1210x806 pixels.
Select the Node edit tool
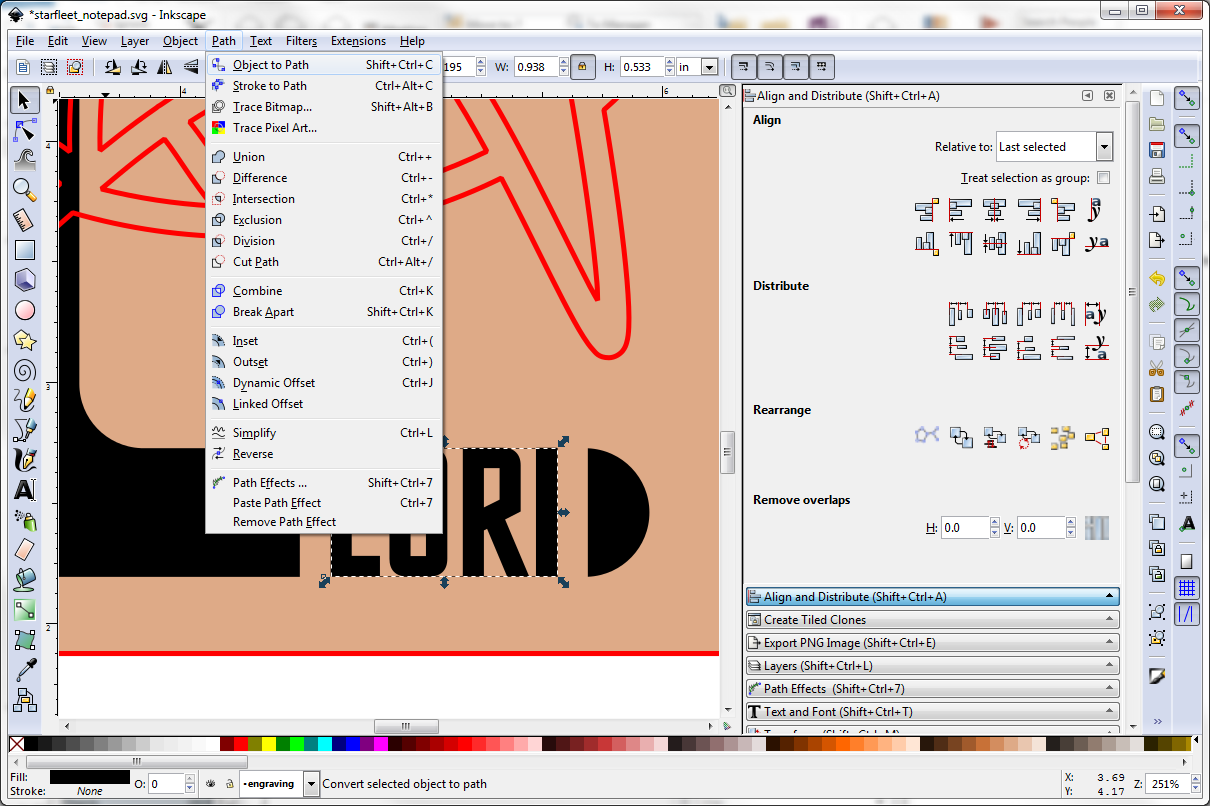[25, 130]
